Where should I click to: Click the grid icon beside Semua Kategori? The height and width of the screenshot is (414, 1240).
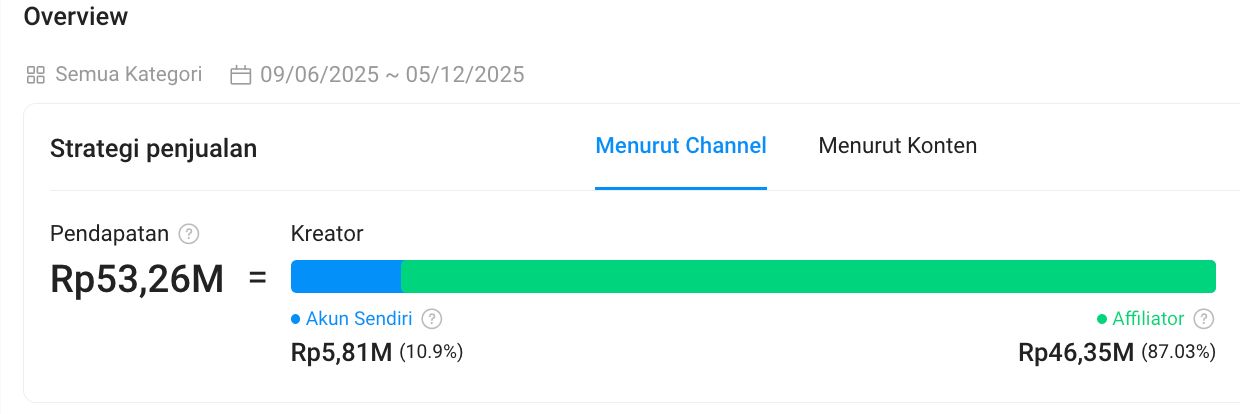click(x=36, y=75)
